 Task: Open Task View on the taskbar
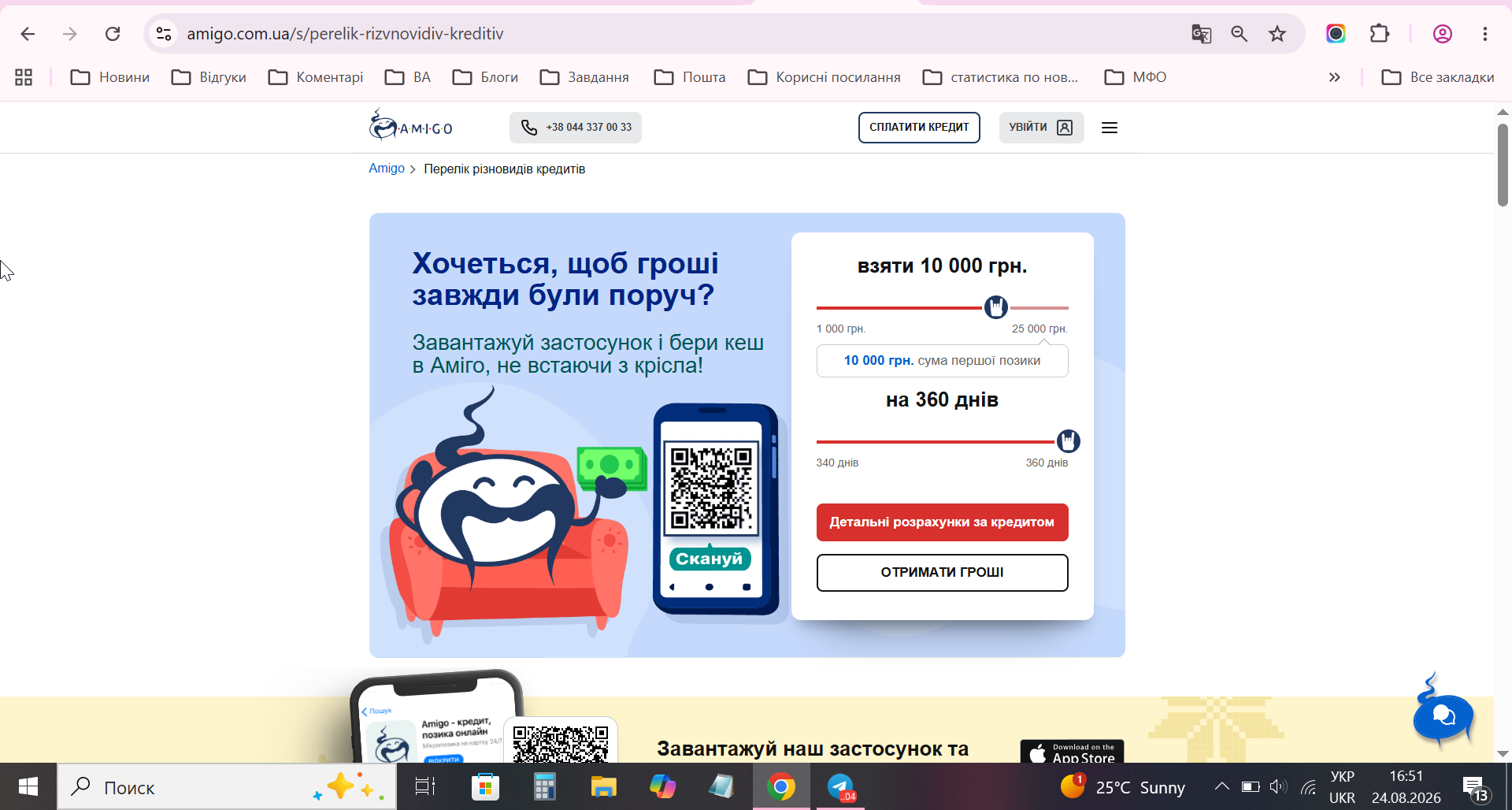pyautogui.click(x=425, y=786)
